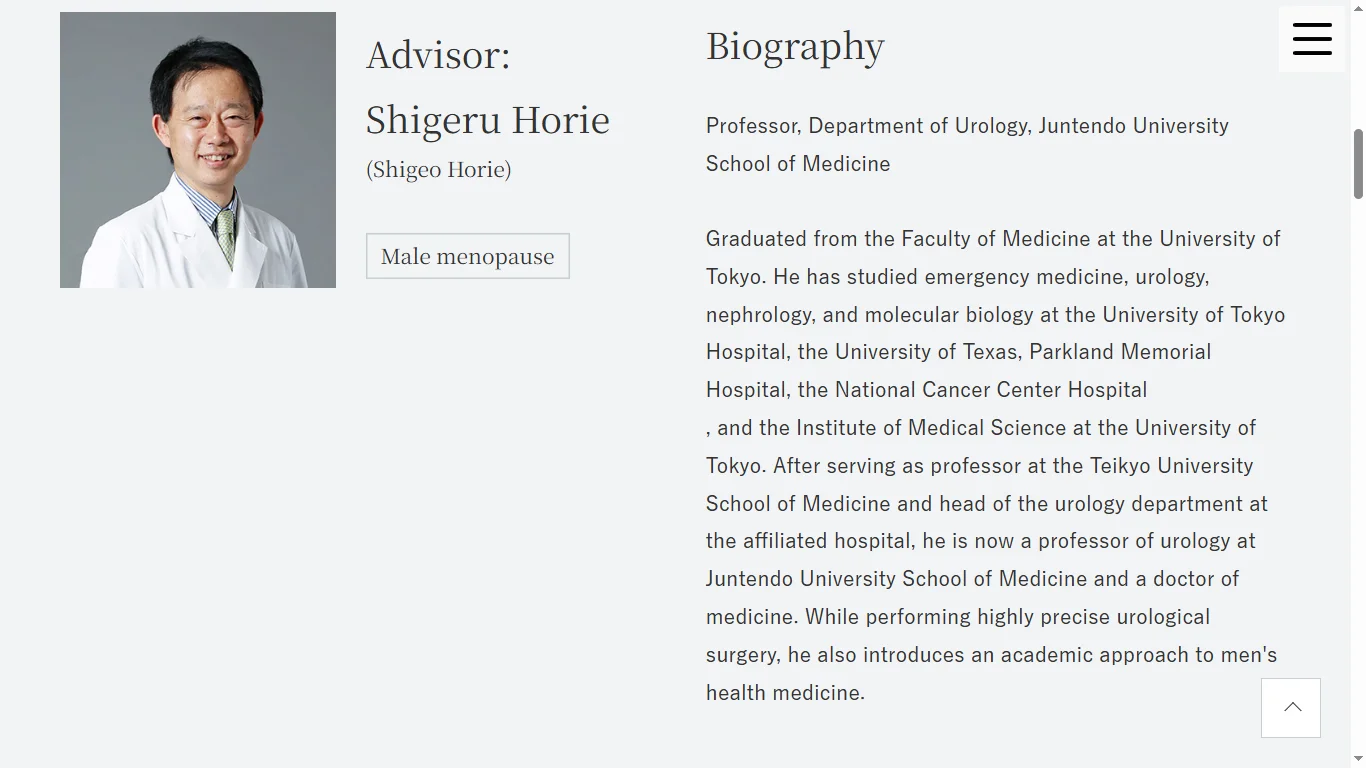This screenshot has width=1366, height=768.
Task: Click the Parkland Memorial text line
Action: tap(958, 352)
